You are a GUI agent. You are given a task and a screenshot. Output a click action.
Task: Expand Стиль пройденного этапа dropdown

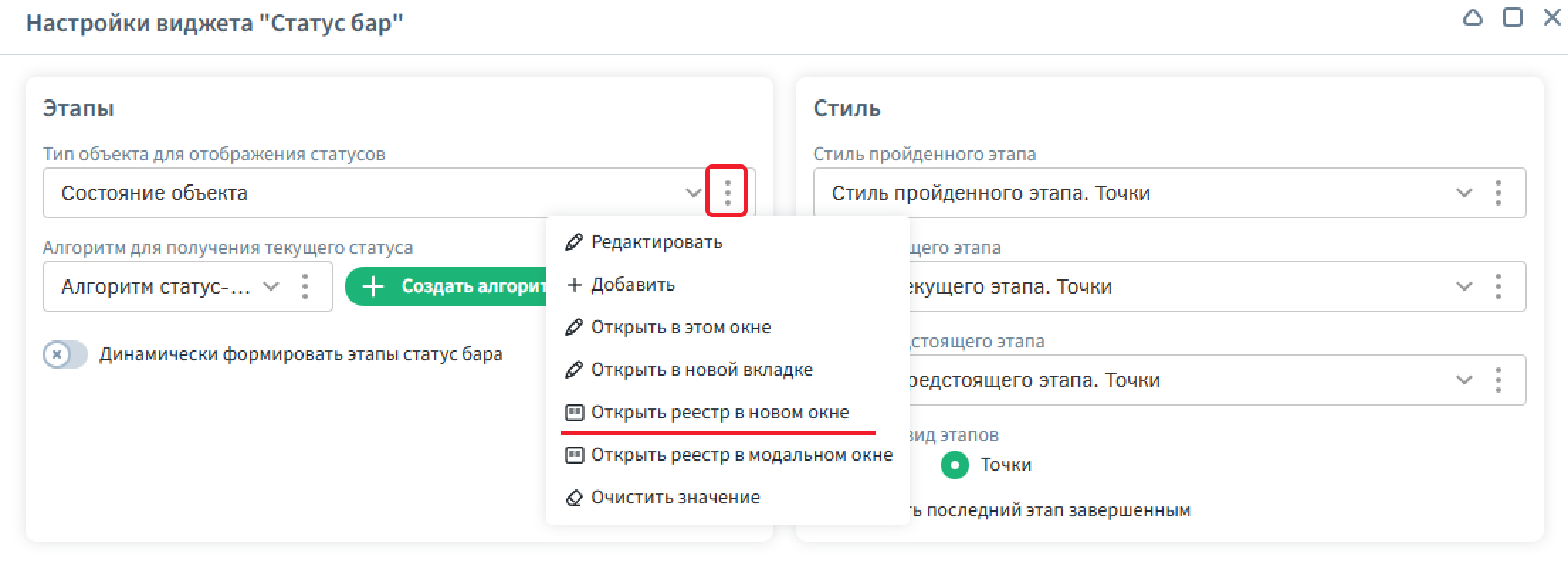pos(1464,193)
